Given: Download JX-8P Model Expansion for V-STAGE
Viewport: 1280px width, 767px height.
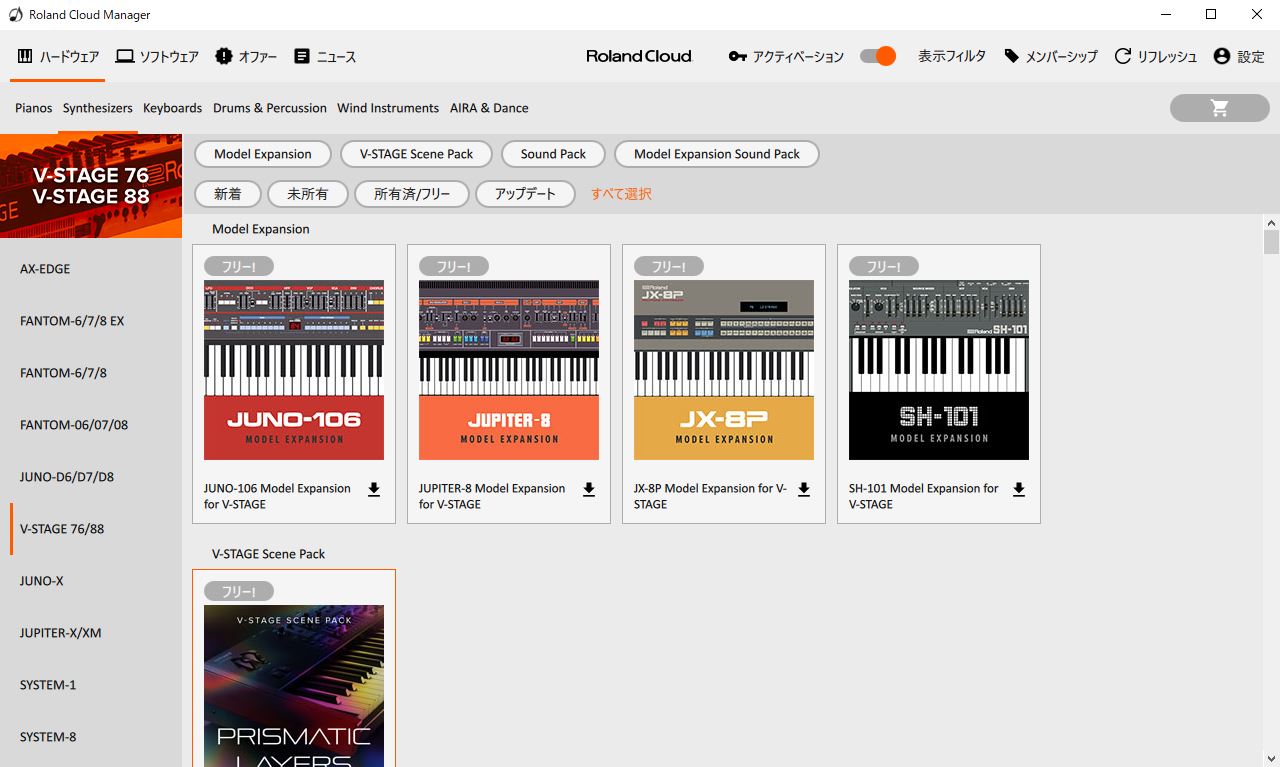Looking at the screenshot, I should [x=804, y=490].
